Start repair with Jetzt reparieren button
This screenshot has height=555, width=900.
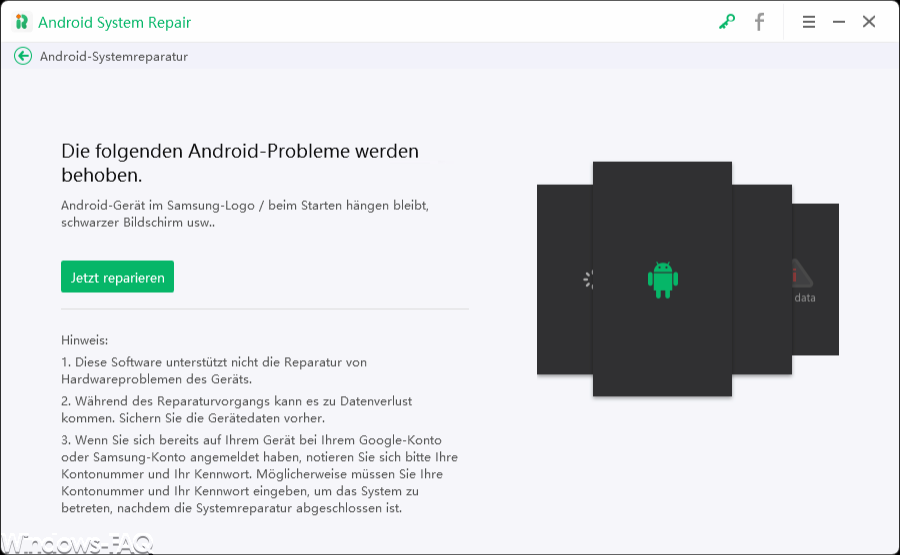118,277
